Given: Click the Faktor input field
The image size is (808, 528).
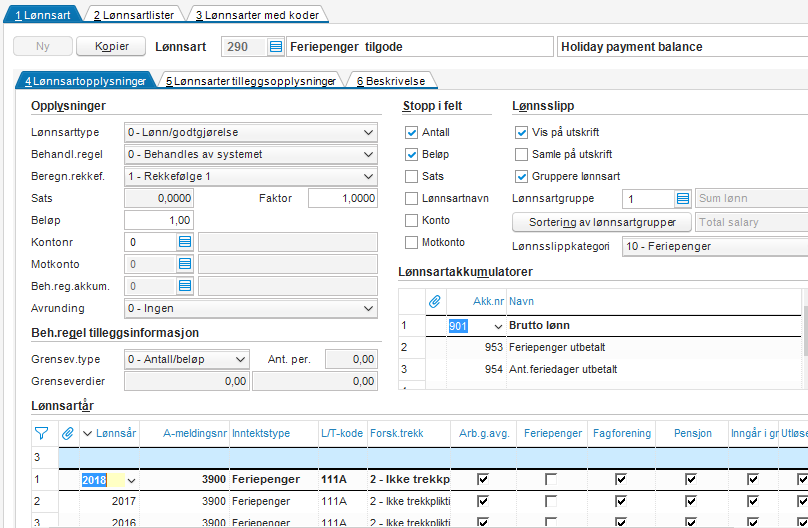Looking at the screenshot, I should [x=343, y=198].
